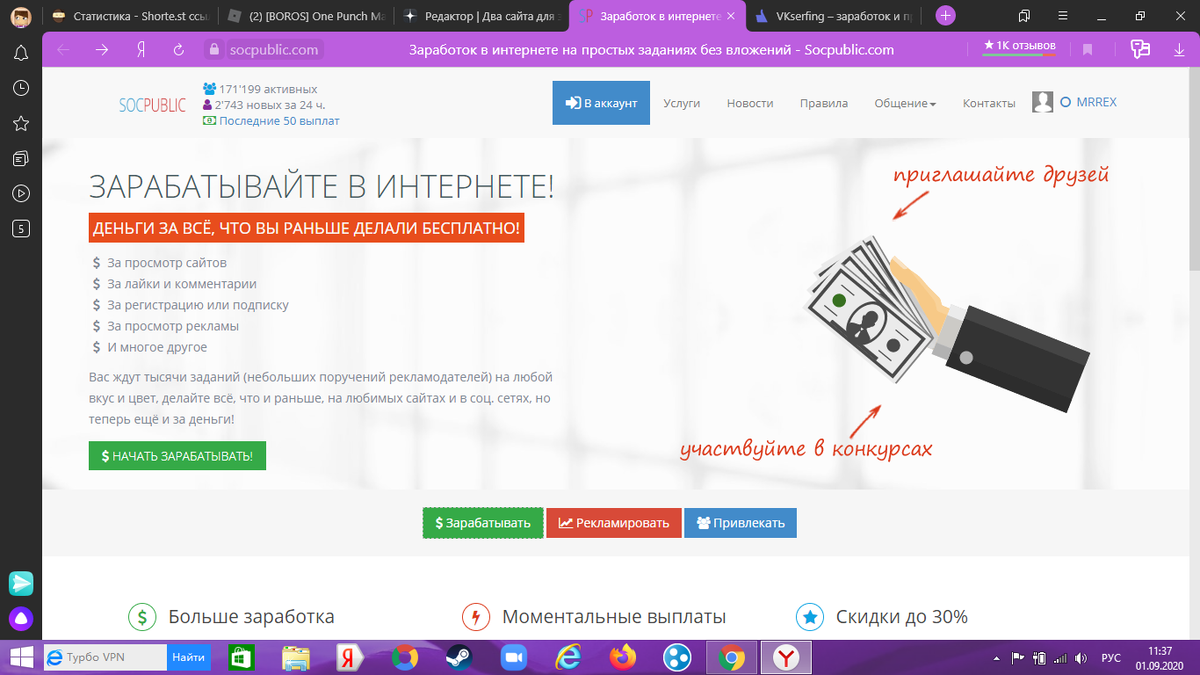This screenshot has width=1200, height=675.
Task: Click 171'199 активных stat text
Action: click(x=268, y=89)
